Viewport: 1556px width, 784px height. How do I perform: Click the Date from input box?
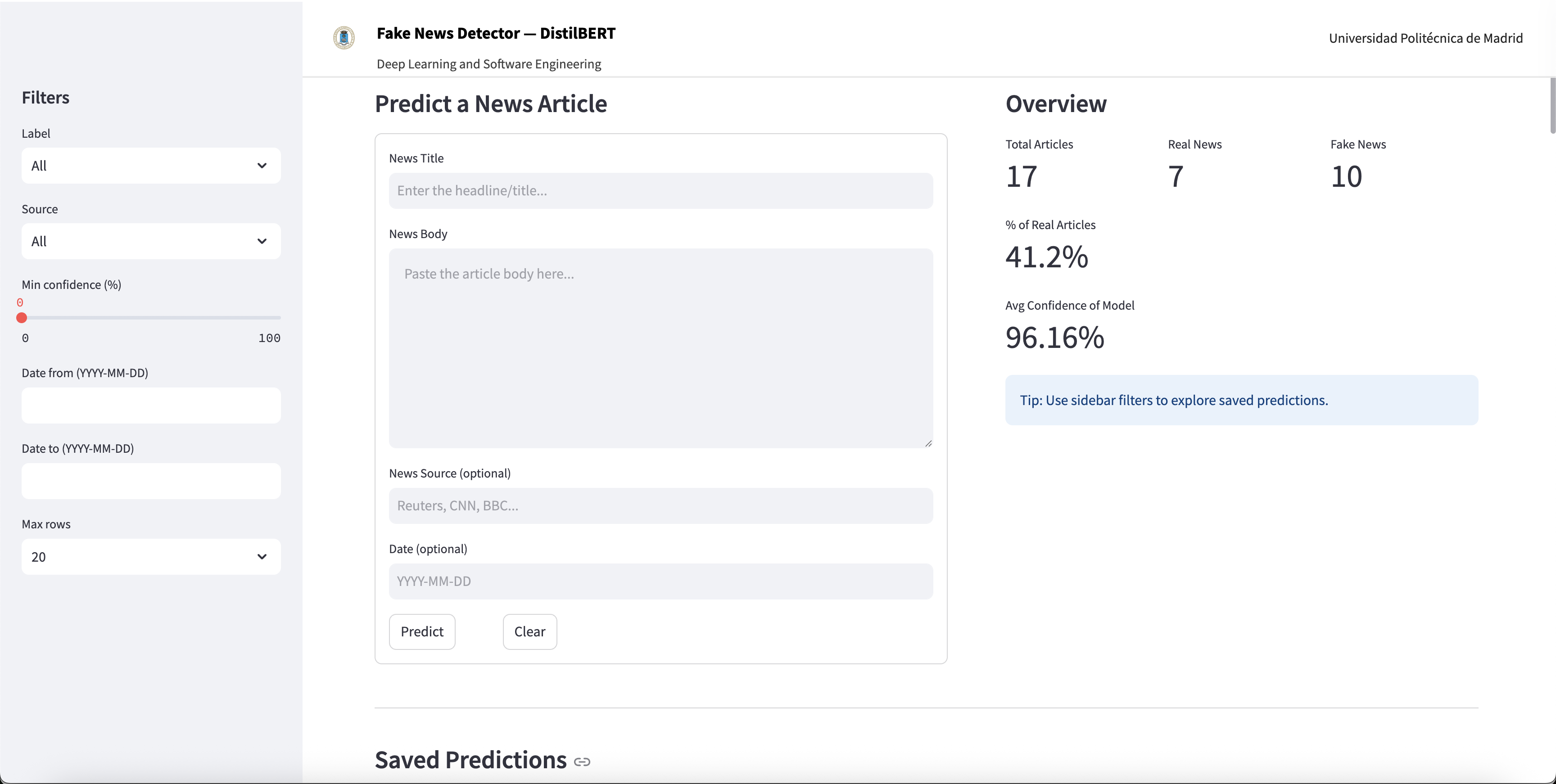point(150,406)
